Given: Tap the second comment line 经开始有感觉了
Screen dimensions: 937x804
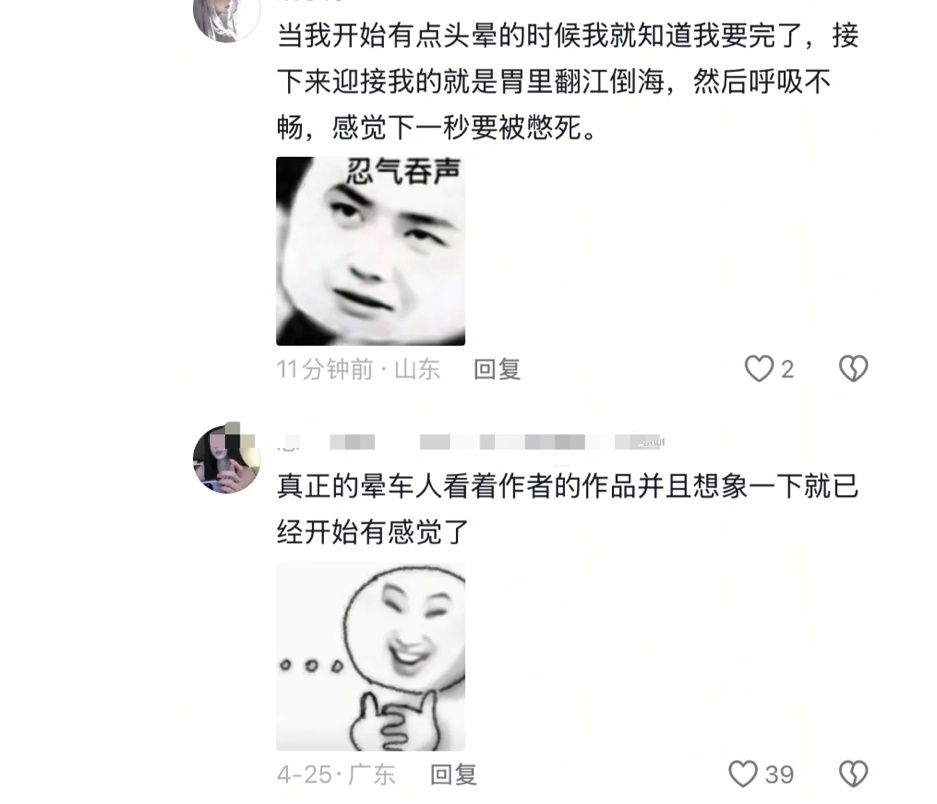Looking at the screenshot, I should click(372, 531).
